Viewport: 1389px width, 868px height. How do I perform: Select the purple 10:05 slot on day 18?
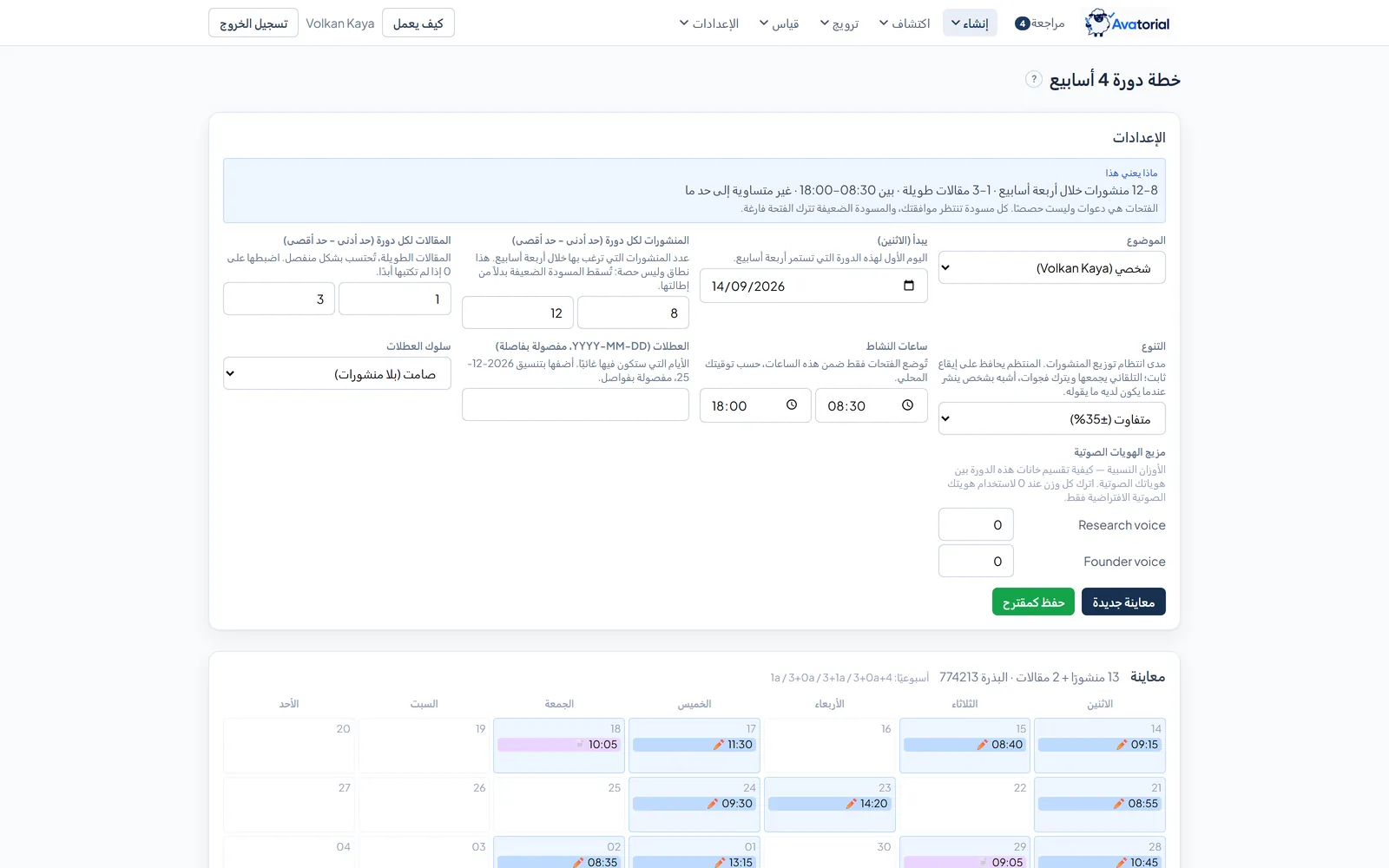coord(559,745)
